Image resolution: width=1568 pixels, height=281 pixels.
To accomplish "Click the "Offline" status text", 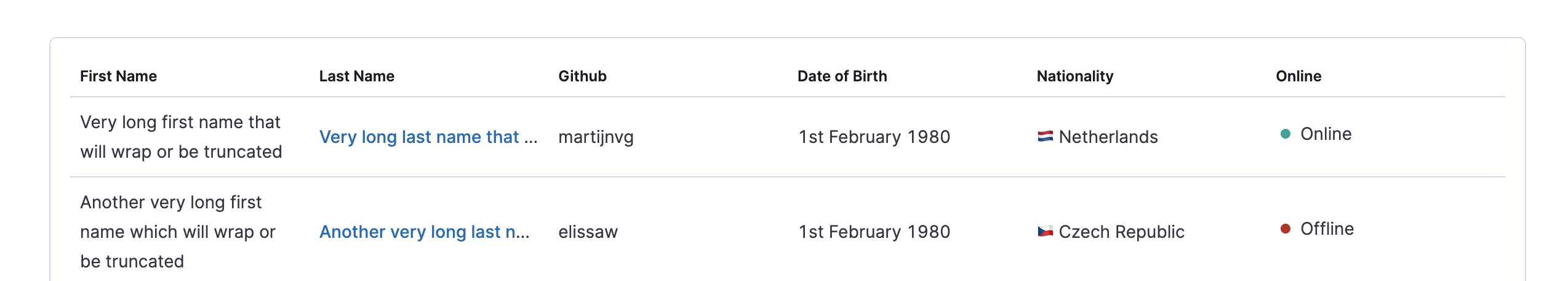I will coord(1327,229).
